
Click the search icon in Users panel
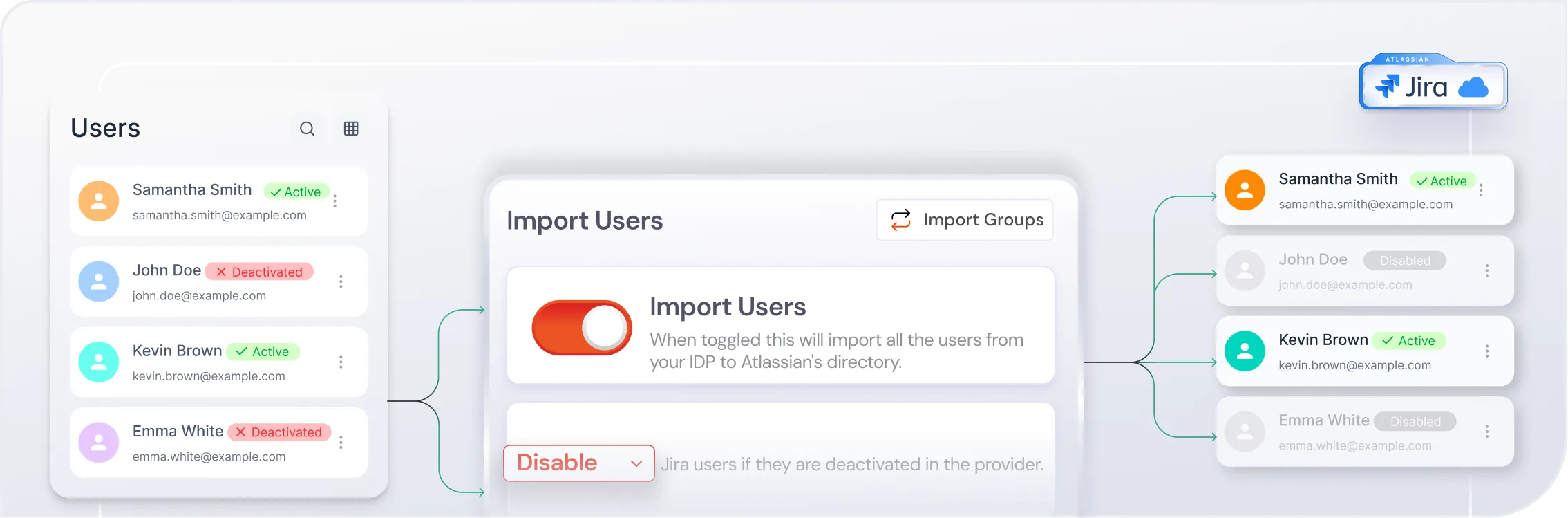pyautogui.click(x=307, y=129)
